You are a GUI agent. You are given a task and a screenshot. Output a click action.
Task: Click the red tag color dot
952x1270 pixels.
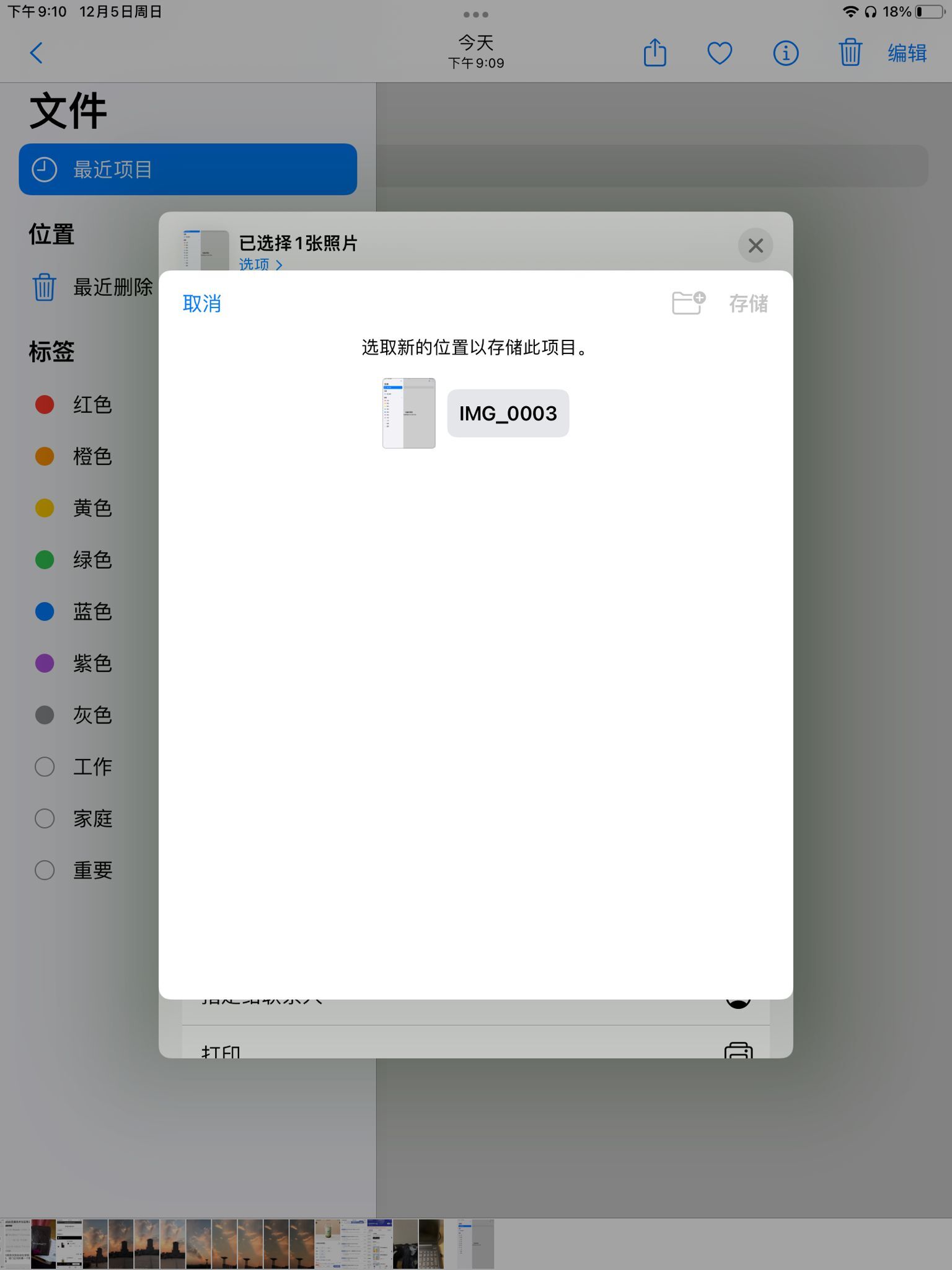45,404
